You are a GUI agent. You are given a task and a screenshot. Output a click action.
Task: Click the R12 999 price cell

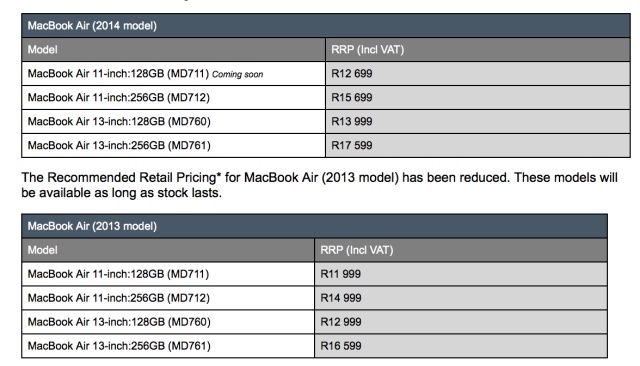461,322
